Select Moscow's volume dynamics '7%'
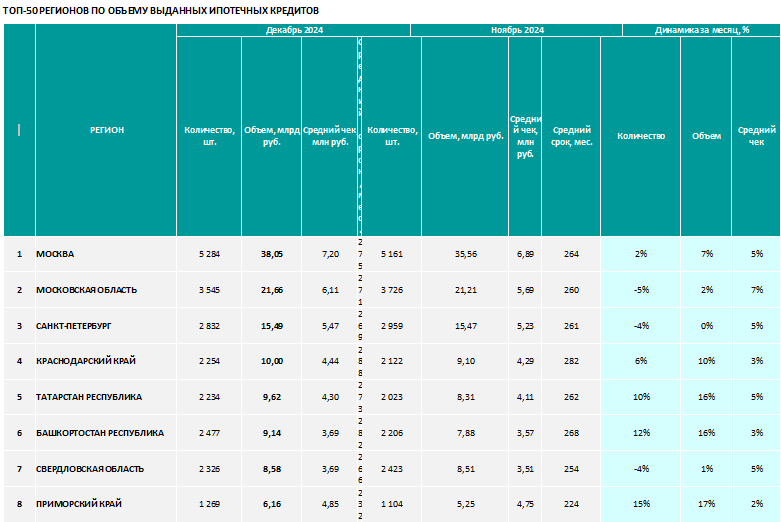781x522 pixels. coord(706,254)
